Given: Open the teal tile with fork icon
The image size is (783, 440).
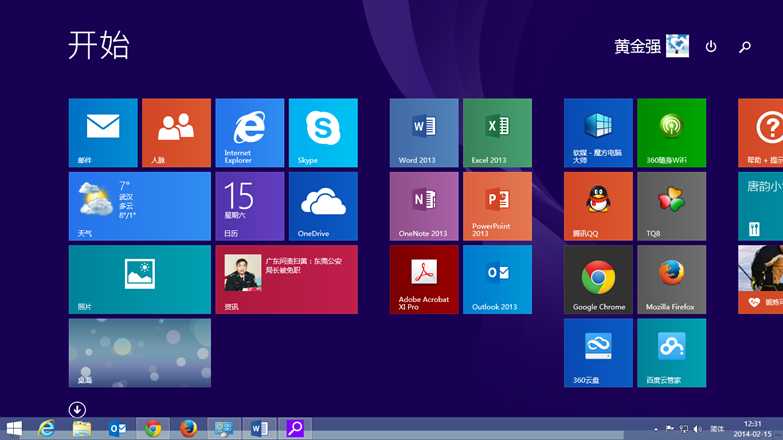Looking at the screenshot, I should pos(761,206).
